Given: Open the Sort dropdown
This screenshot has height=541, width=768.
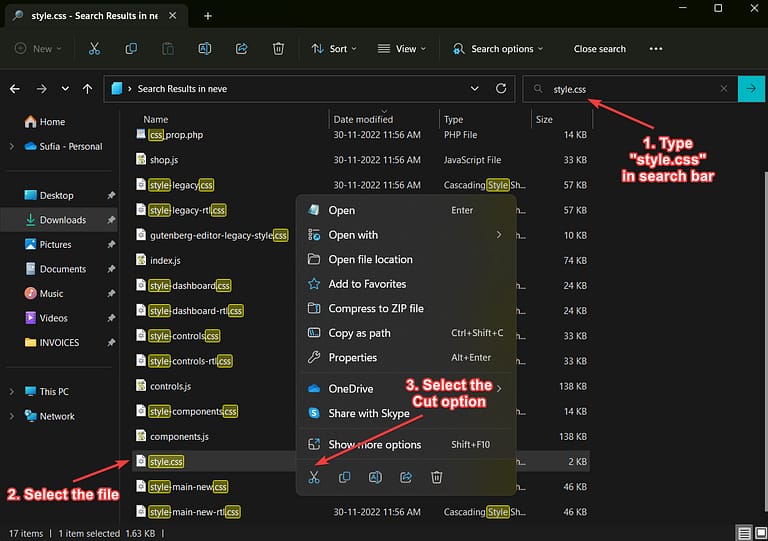Looking at the screenshot, I should pos(329,49).
